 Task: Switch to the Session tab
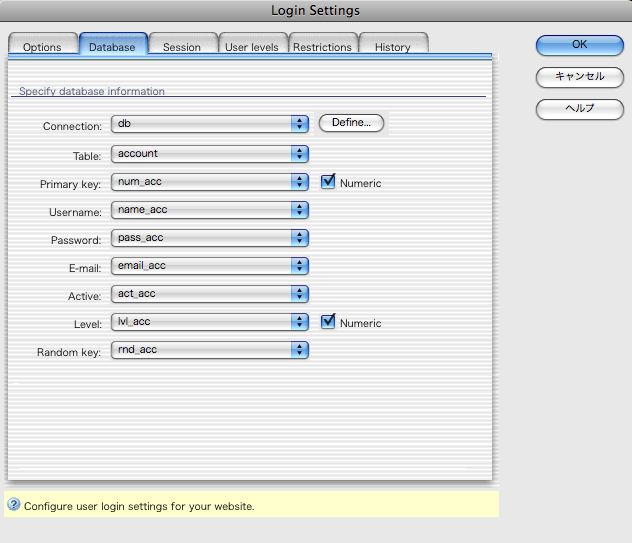[182, 47]
